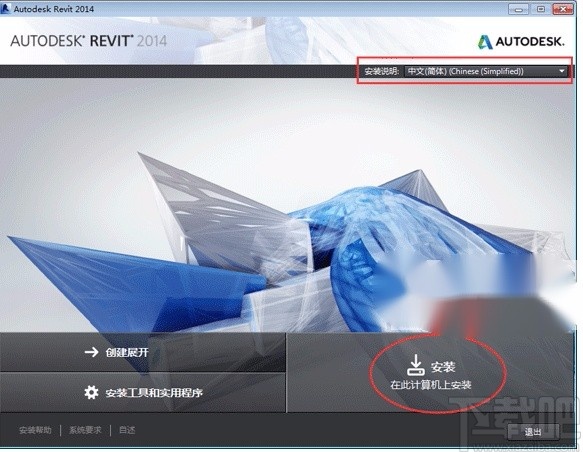Minimize the Autodesk Revit 2014 installer window

point(519,9)
